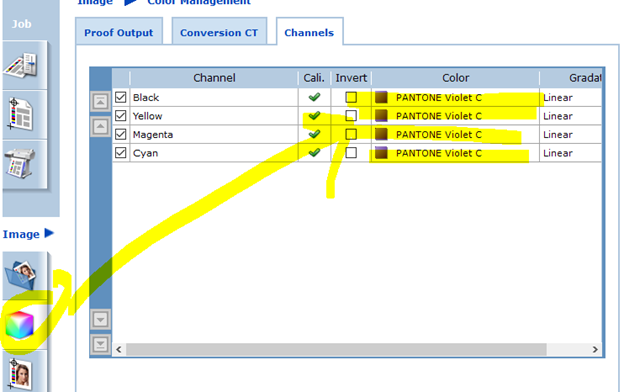The image size is (624, 392).
Task: Open the portrait with color strip icon
Action: [x=20, y=374]
